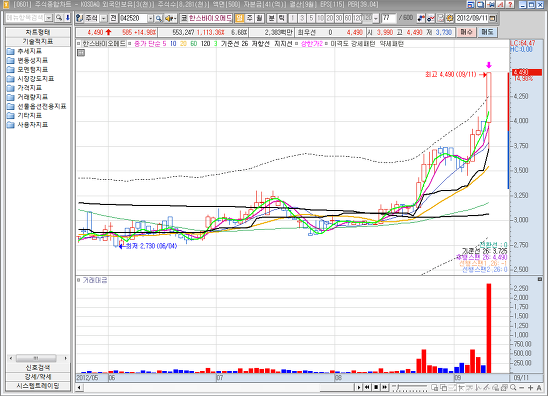Click the grid table icon on chart
Viewport: 548px width, 396px height.
81,53
